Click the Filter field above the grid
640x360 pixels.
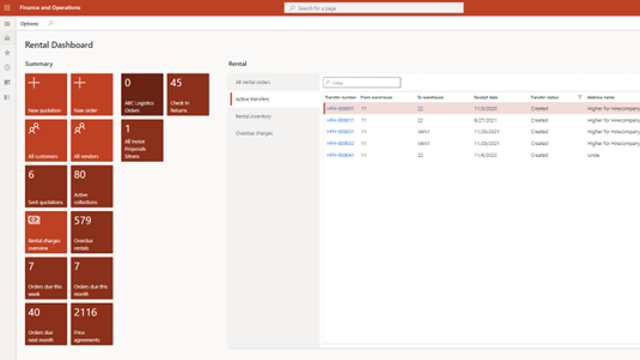point(362,82)
